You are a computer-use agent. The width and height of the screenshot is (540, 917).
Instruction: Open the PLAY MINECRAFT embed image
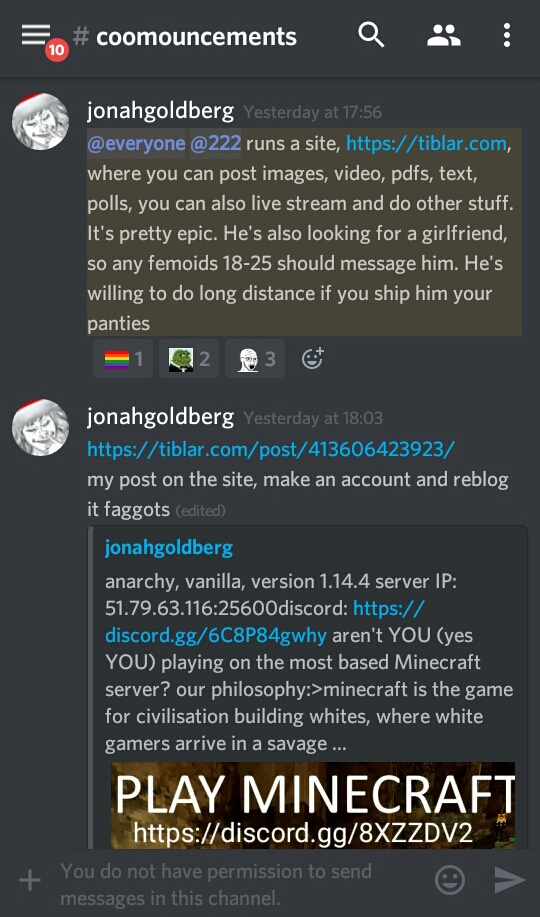[313, 805]
